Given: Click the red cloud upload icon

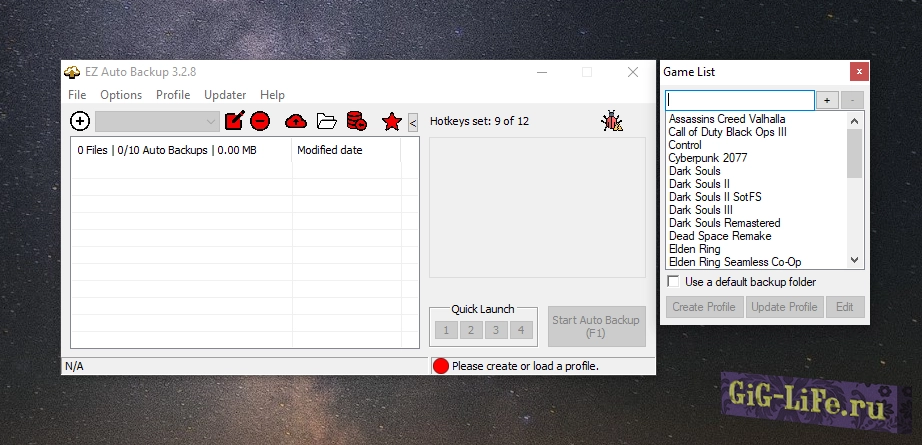Looking at the screenshot, I should (x=296, y=122).
